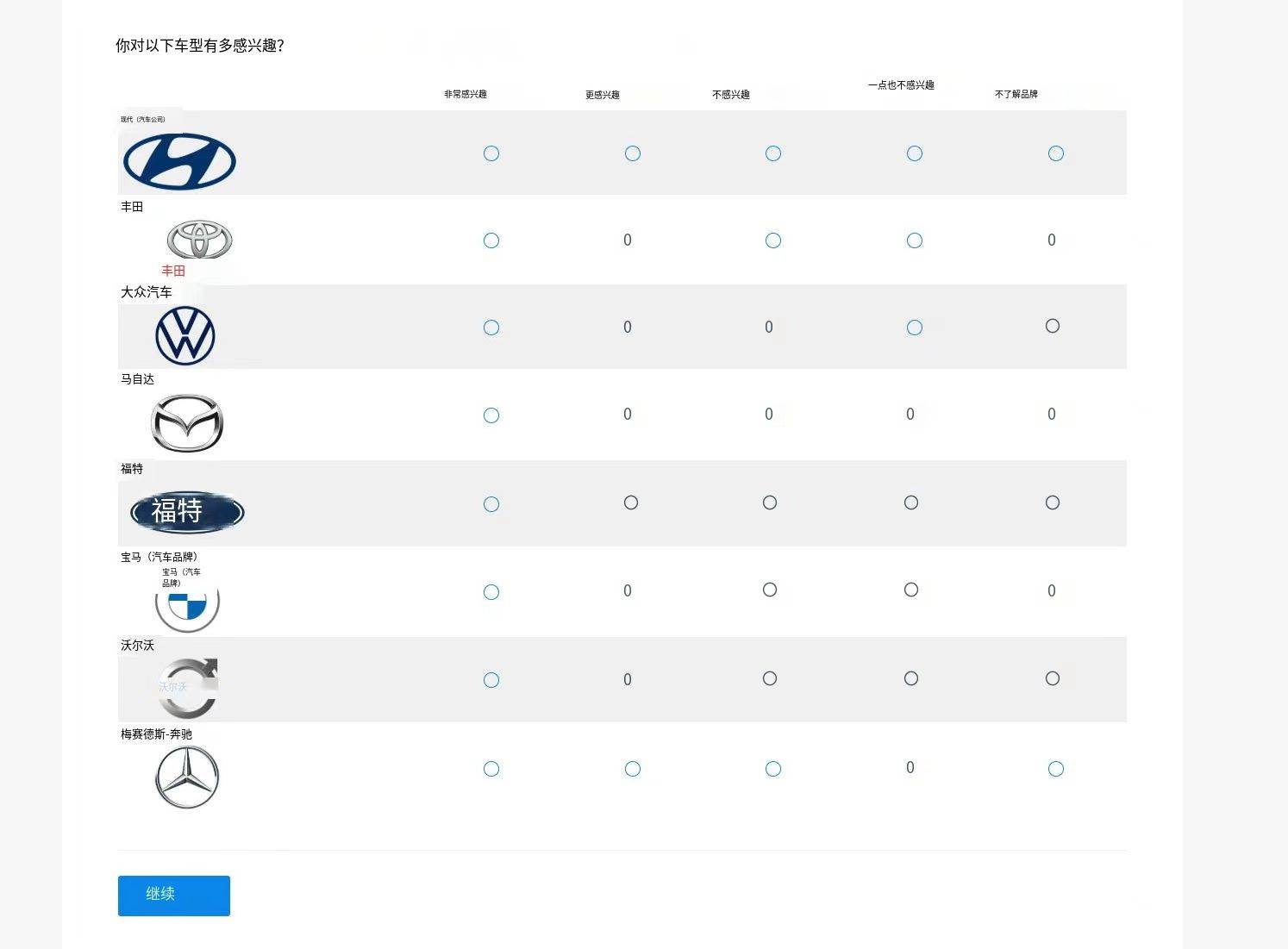The image size is (1288, 949).
Task: Mark 宝马 as 不感兴趣
Action: 770,590
